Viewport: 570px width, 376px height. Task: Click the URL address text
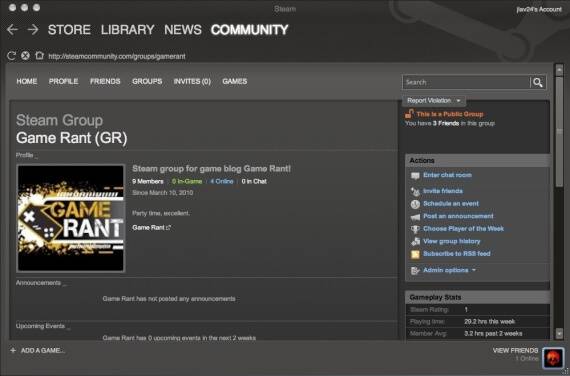tap(117, 56)
